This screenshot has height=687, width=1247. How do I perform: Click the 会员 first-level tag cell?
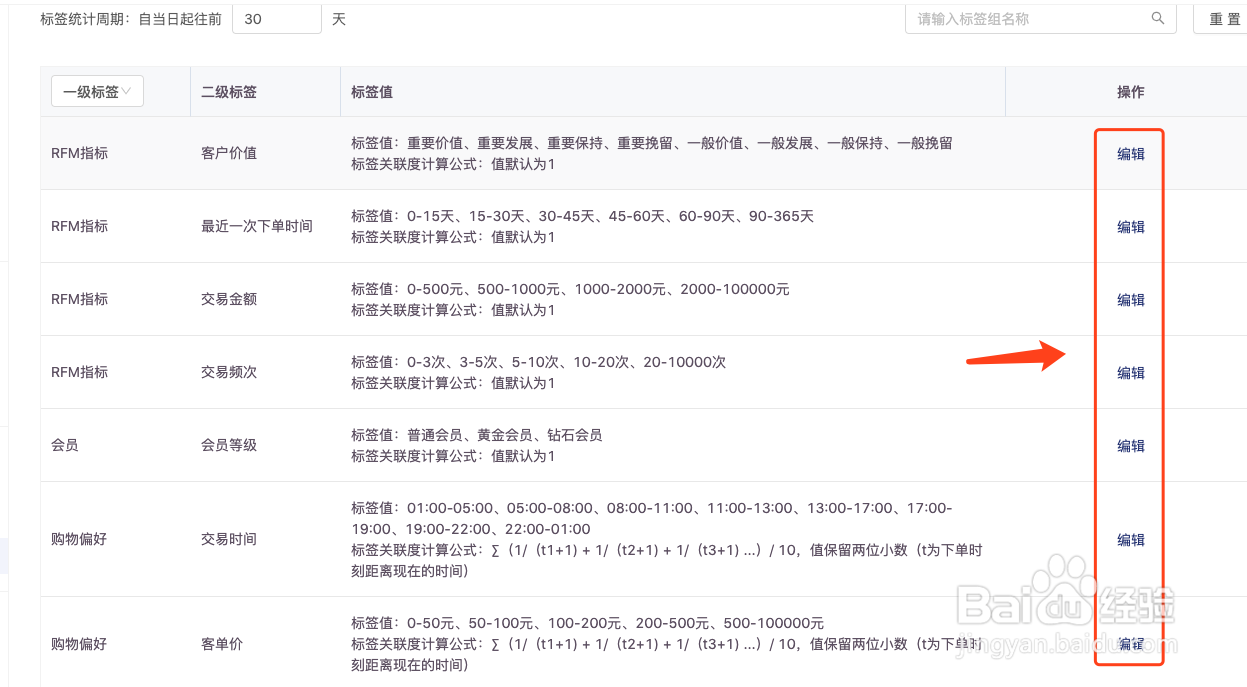click(x=64, y=445)
